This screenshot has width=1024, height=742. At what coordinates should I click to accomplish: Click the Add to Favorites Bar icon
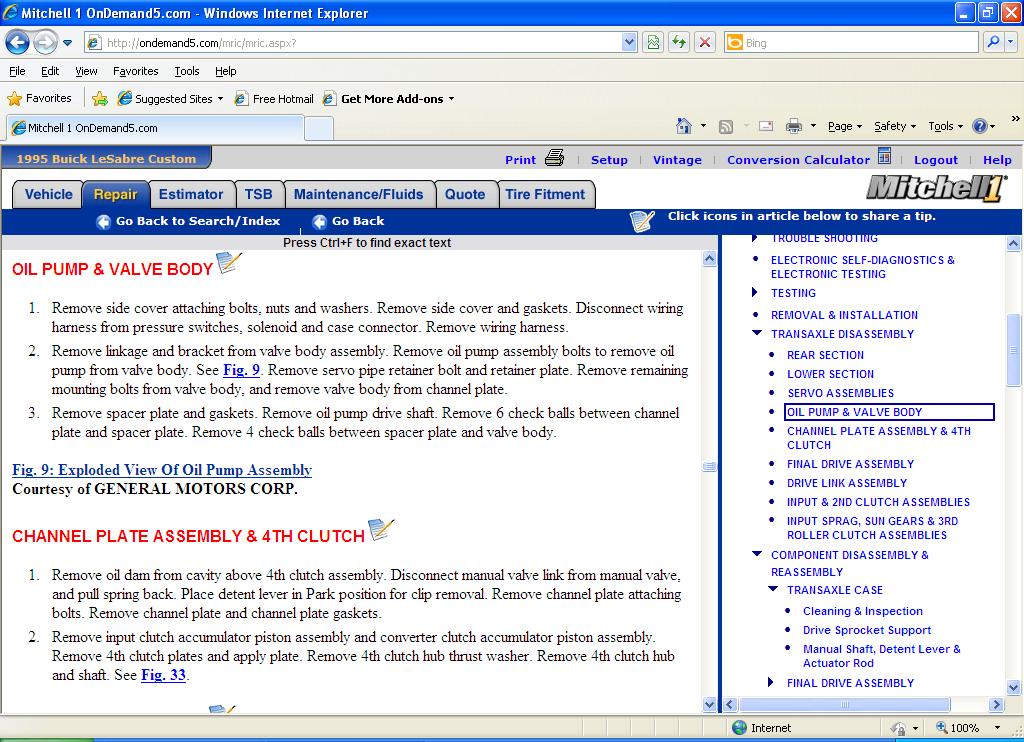click(100, 99)
